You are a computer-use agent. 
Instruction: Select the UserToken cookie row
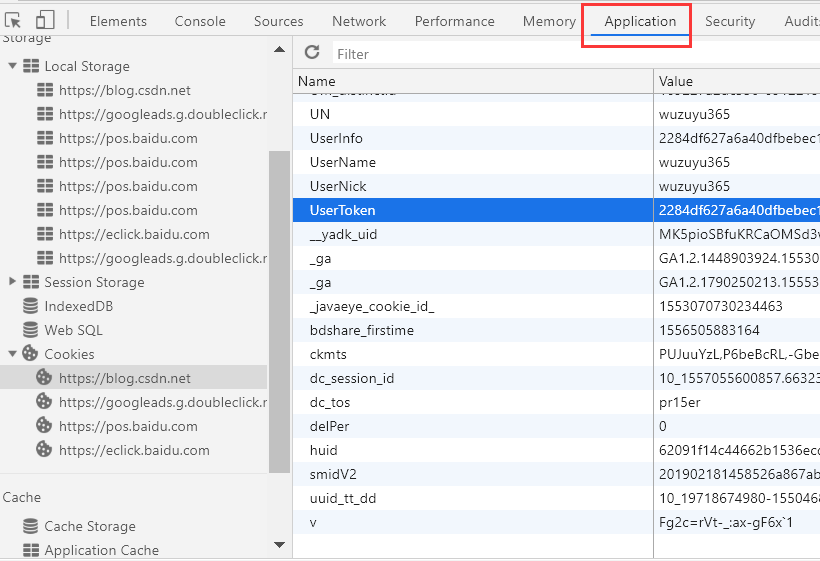point(556,210)
